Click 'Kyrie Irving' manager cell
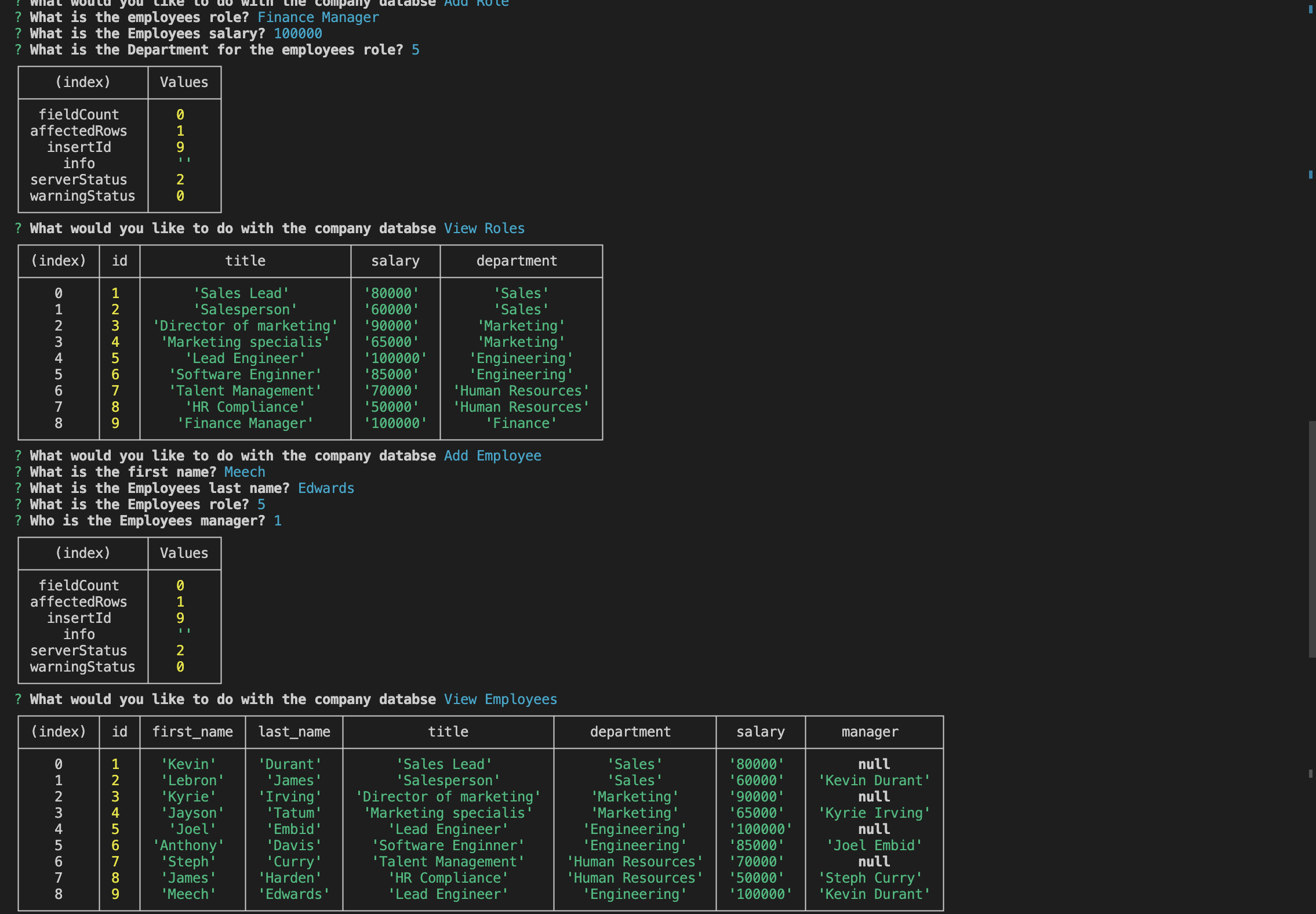Image resolution: width=1316 pixels, height=914 pixels. click(874, 813)
